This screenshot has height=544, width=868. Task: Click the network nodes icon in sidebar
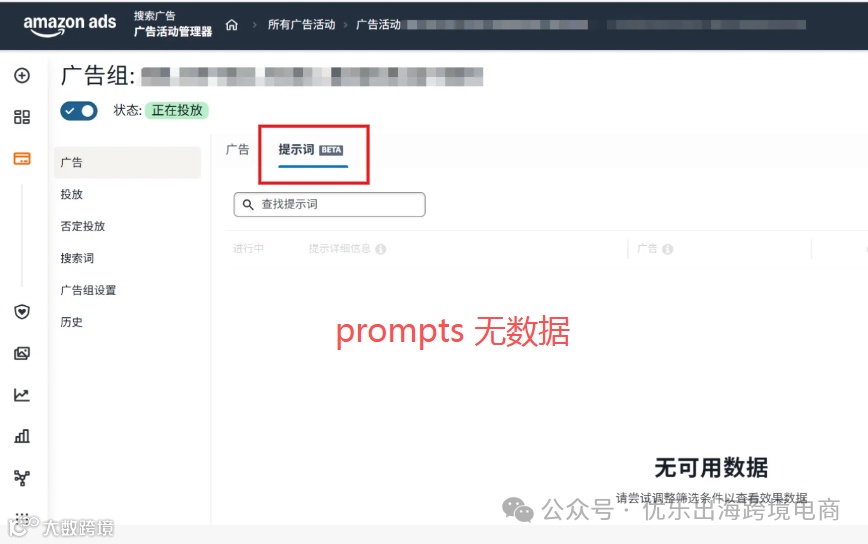click(22, 478)
